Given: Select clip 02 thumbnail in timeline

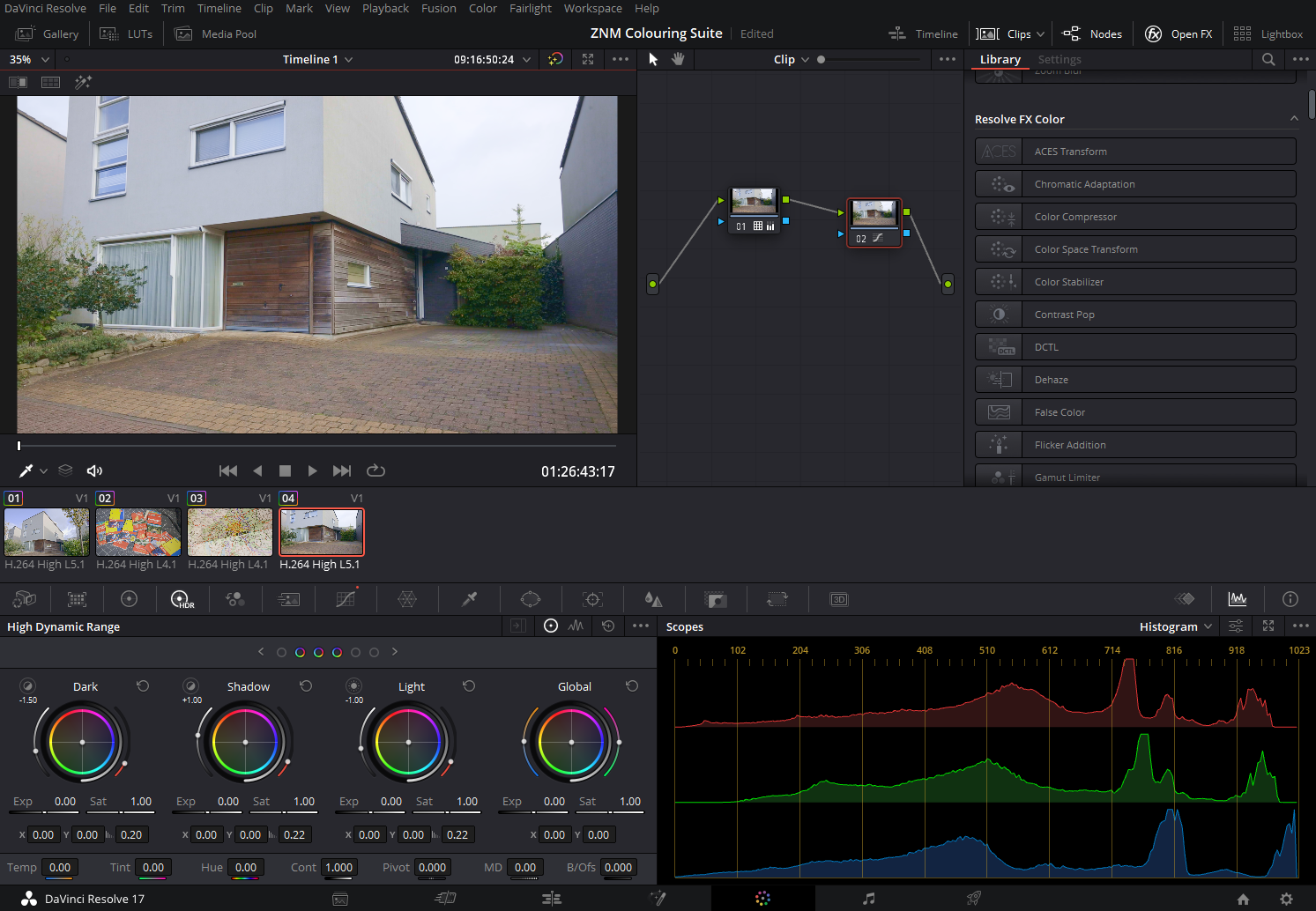Looking at the screenshot, I should [138, 531].
